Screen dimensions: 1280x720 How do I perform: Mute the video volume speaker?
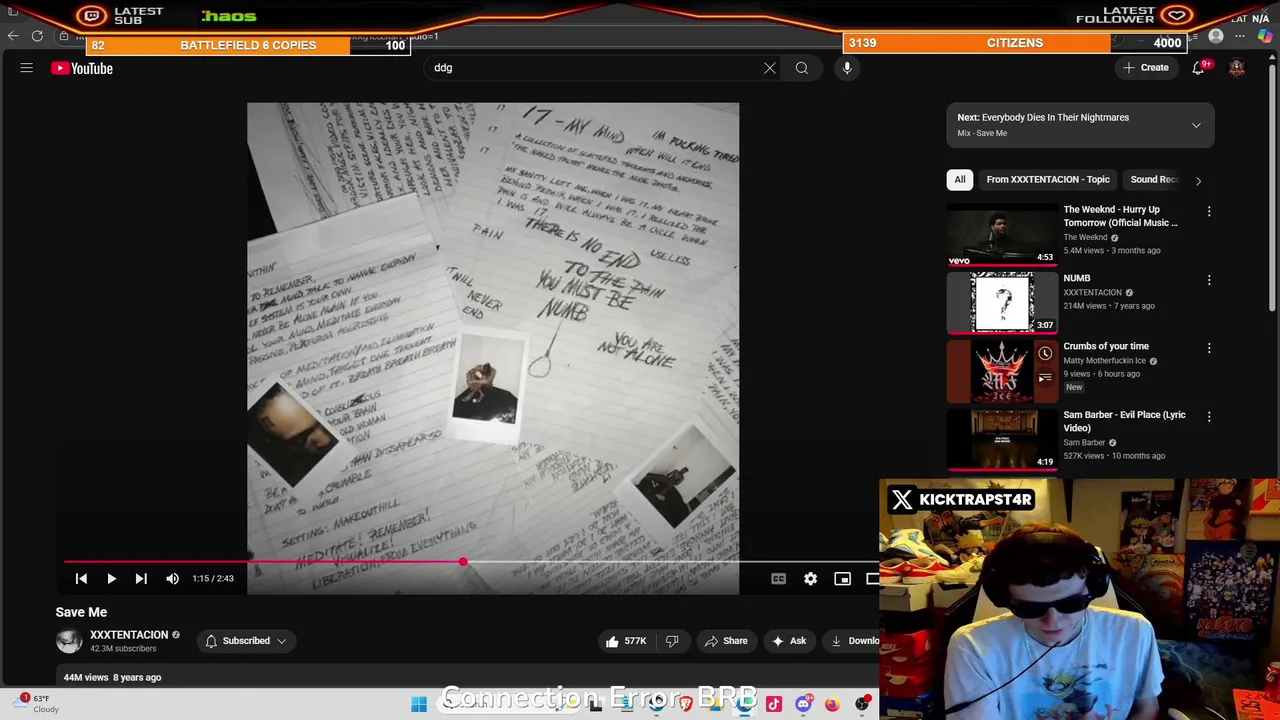click(x=172, y=578)
